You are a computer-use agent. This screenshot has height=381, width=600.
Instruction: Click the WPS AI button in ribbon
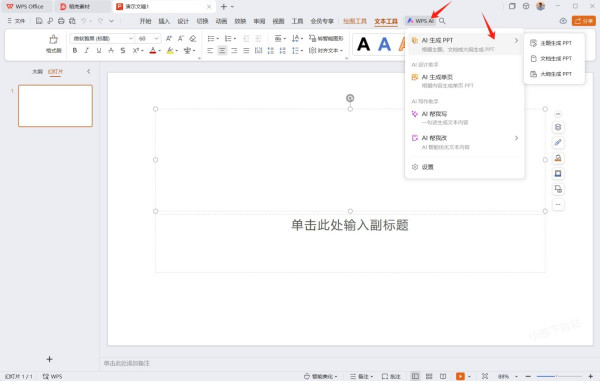(421, 21)
